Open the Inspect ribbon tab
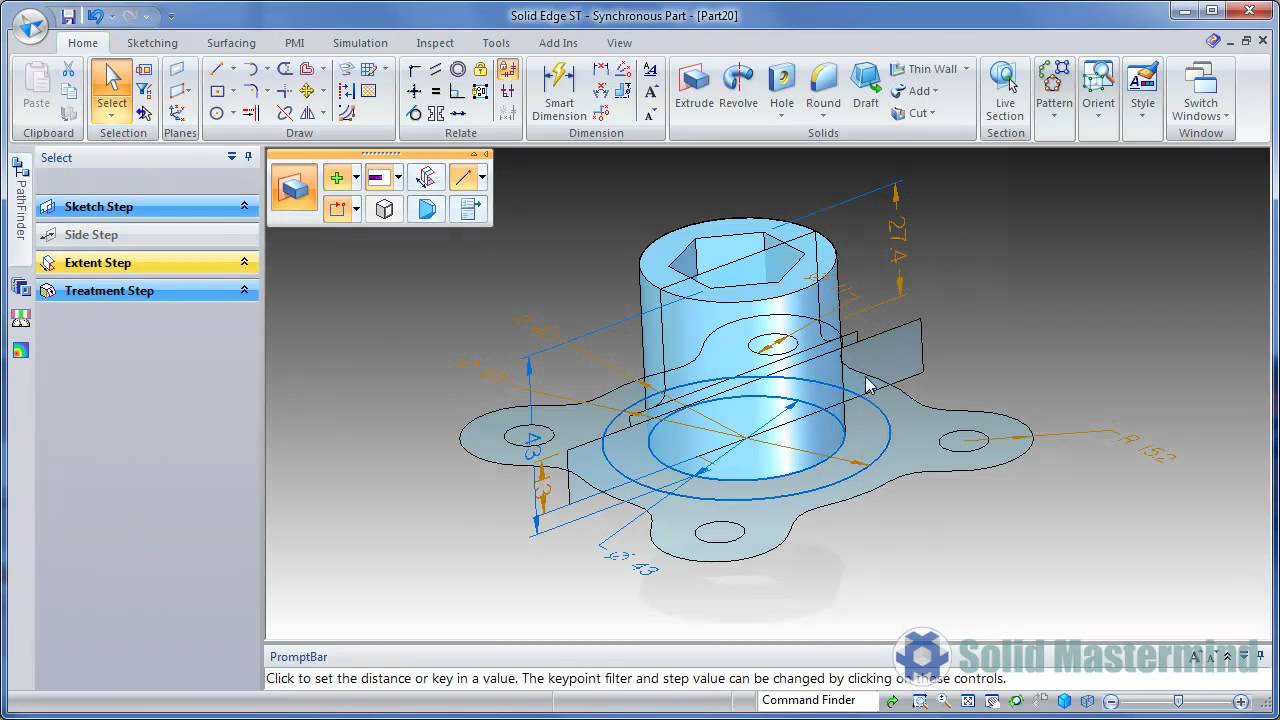Image resolution: width=1280 pixels, height=720 pixels. [435, 43]
